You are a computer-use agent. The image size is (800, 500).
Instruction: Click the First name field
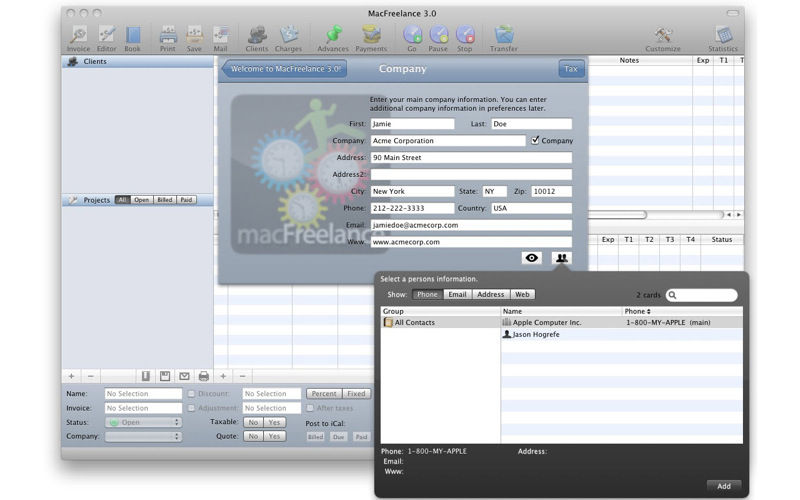pyautogui.click(x=412, y=123)
